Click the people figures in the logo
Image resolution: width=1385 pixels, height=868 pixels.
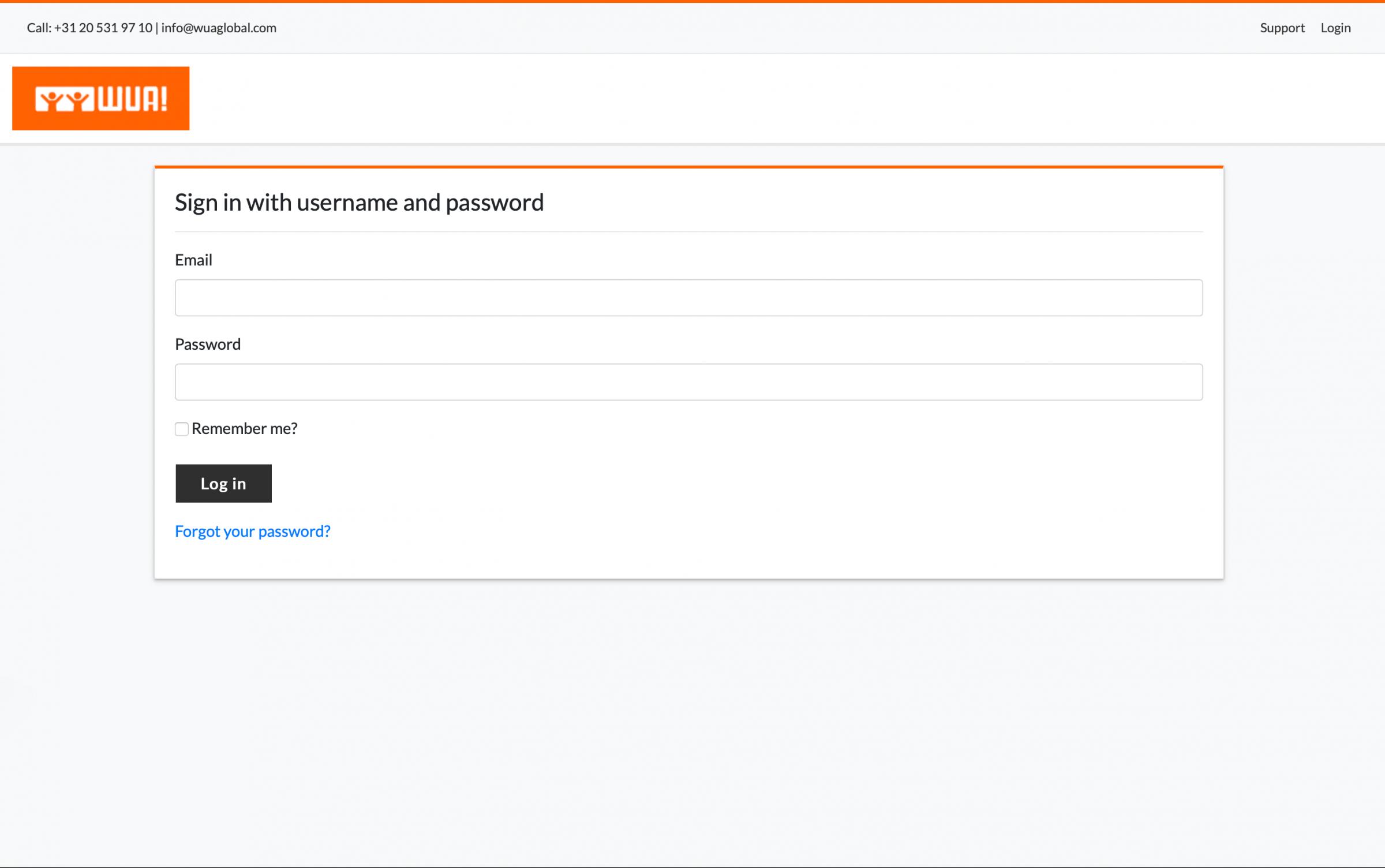click(64, 100)
